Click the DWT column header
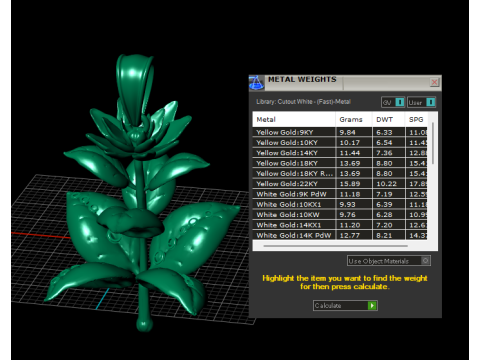Image resolution: width=480 pixels, height=360 pixels. (x=389, y=119)
